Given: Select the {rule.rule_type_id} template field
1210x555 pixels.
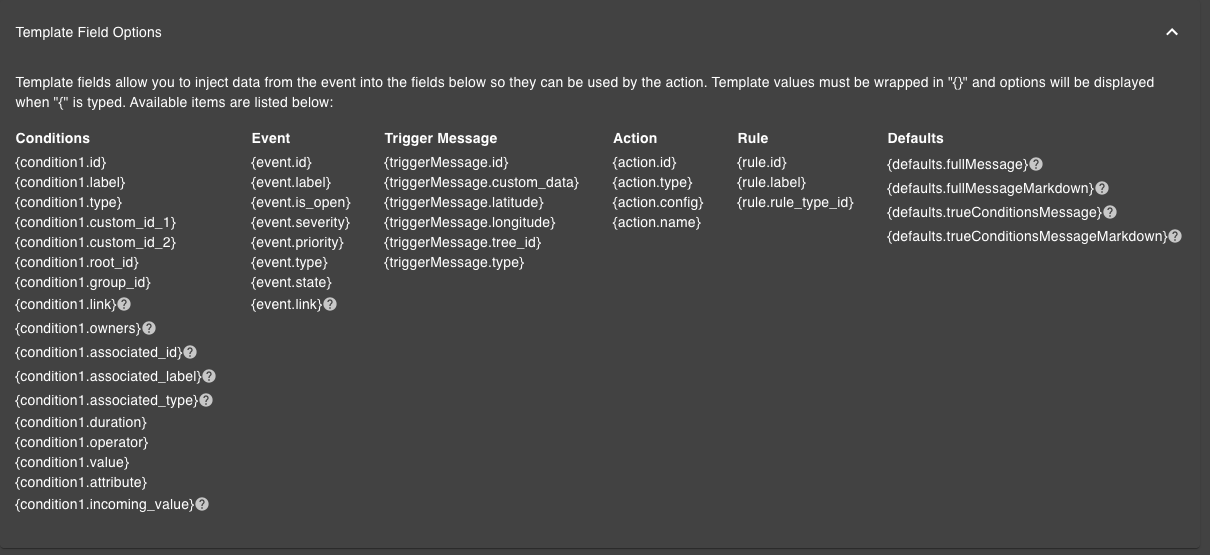Looking at the screenshot, I should [x=795, y=202].
